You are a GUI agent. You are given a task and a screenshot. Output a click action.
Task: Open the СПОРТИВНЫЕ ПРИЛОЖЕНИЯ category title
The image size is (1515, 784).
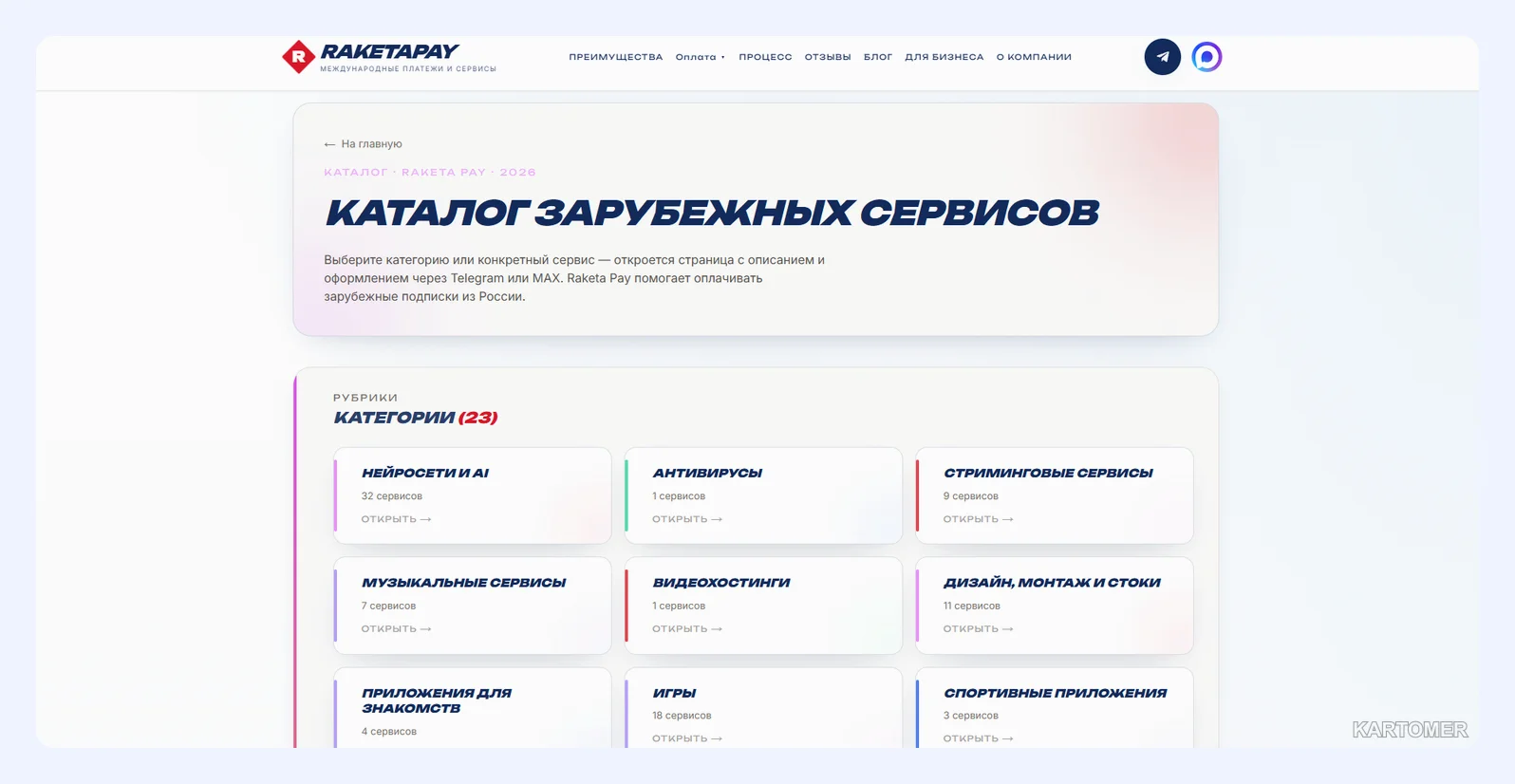1055,693
